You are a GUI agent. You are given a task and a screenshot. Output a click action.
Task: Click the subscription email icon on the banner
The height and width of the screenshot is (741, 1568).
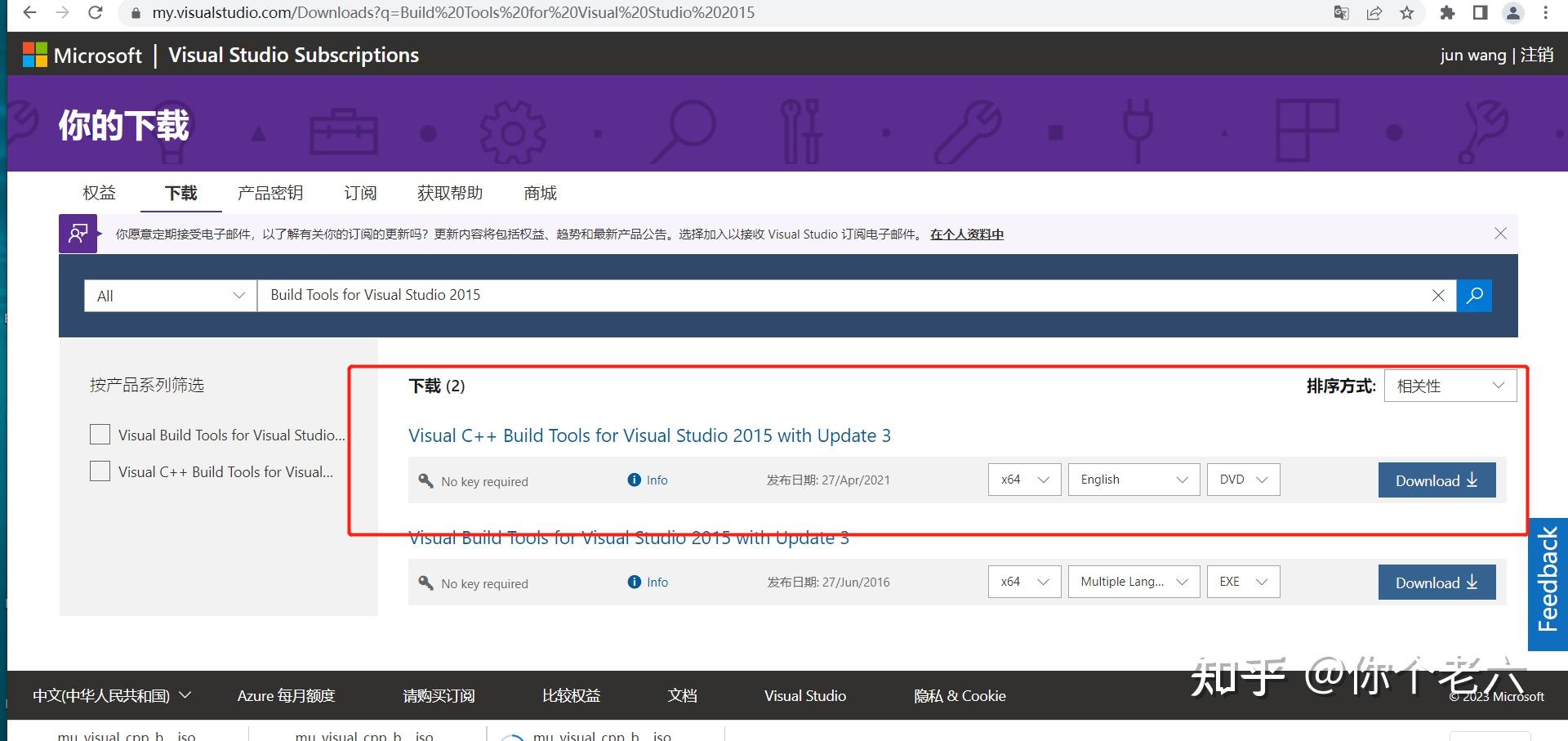[78, 233]
